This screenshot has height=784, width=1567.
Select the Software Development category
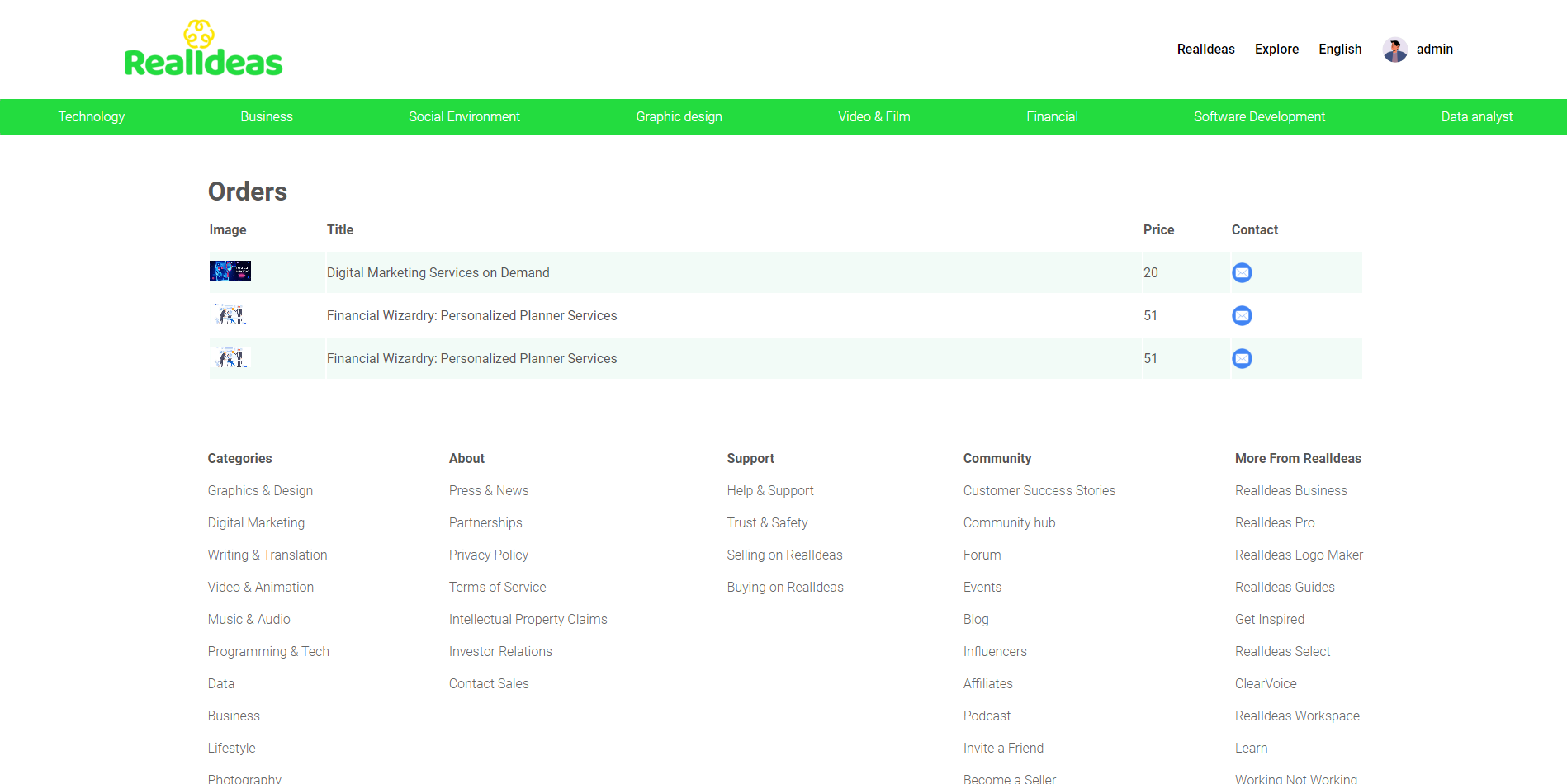(1259, 117)
